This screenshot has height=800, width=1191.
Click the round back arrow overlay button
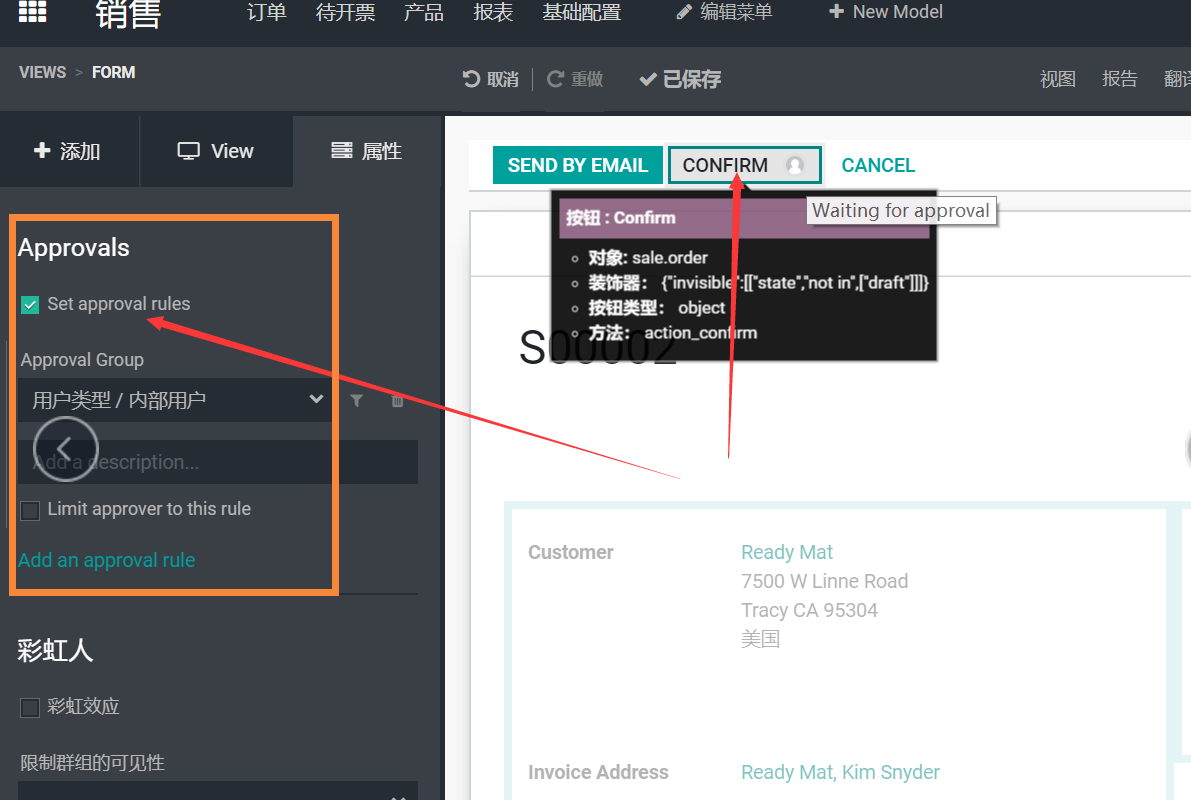point(65,448)
